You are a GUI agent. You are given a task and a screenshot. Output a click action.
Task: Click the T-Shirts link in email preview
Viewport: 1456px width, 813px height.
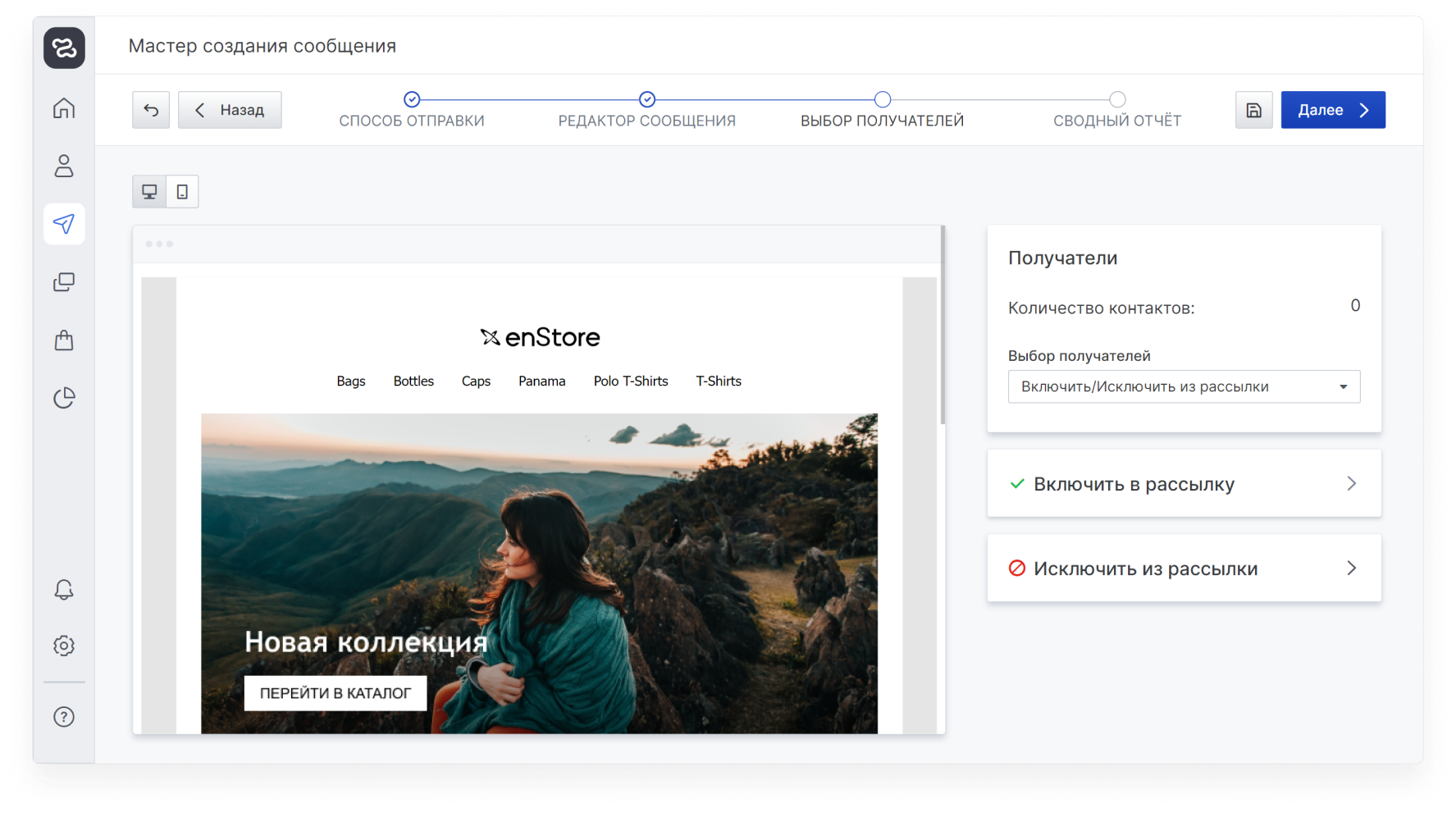click(719, 381)
